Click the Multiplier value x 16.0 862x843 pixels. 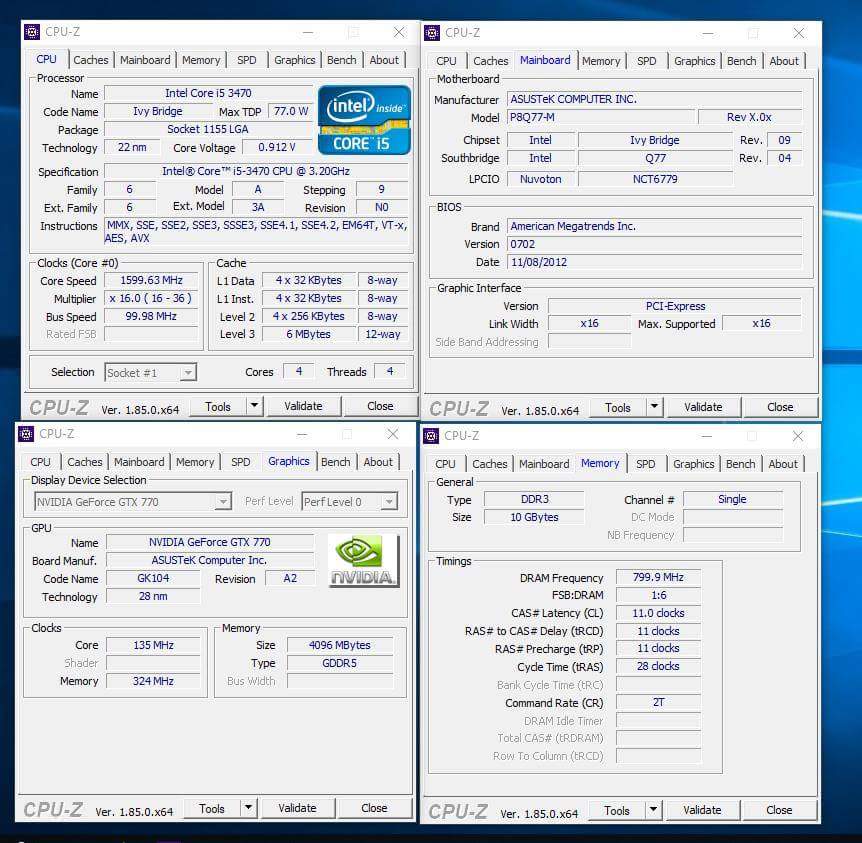[151, 299]
